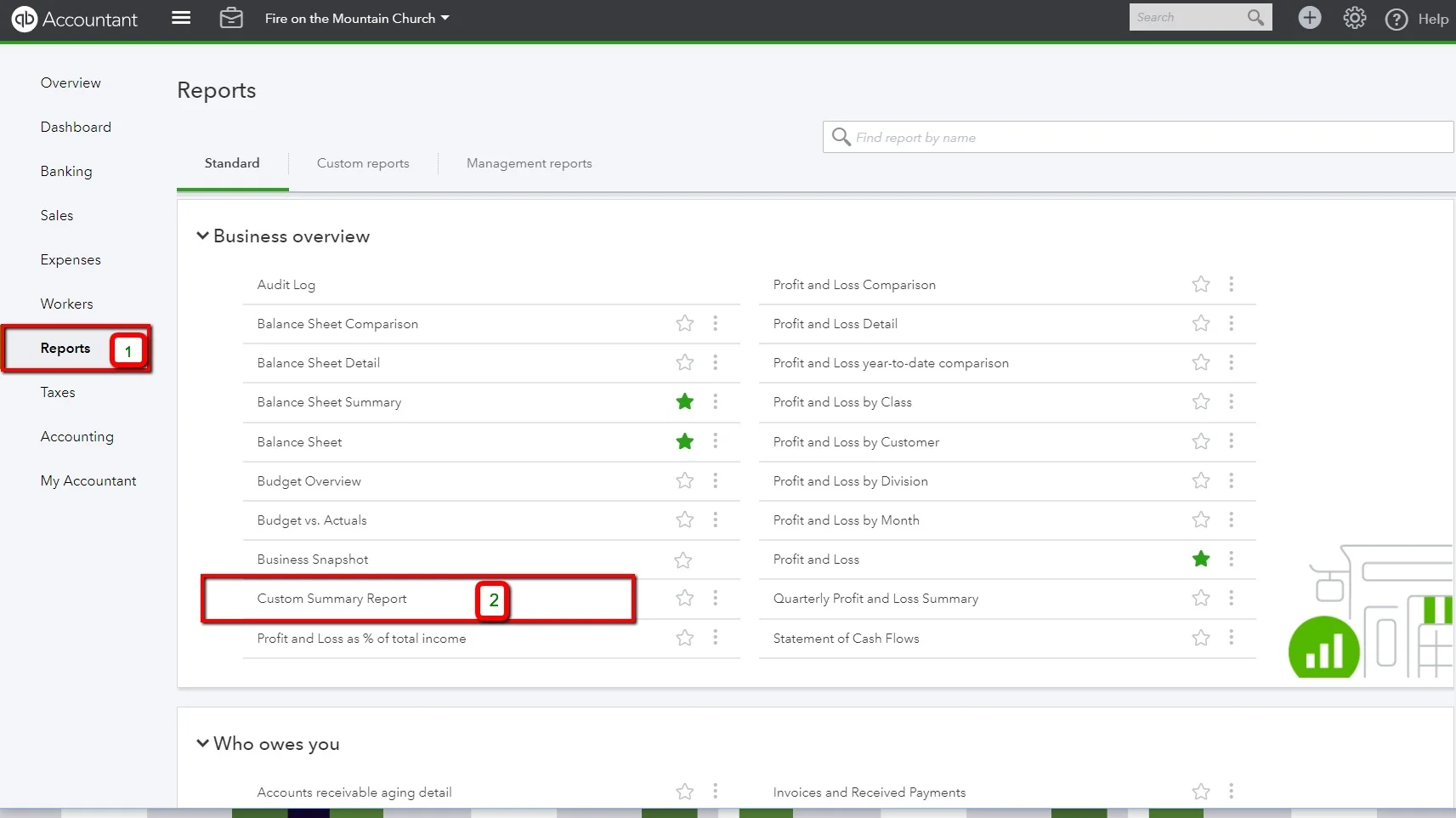
Task: Select Reports in sidebar
Action: [x=65, y=348]
